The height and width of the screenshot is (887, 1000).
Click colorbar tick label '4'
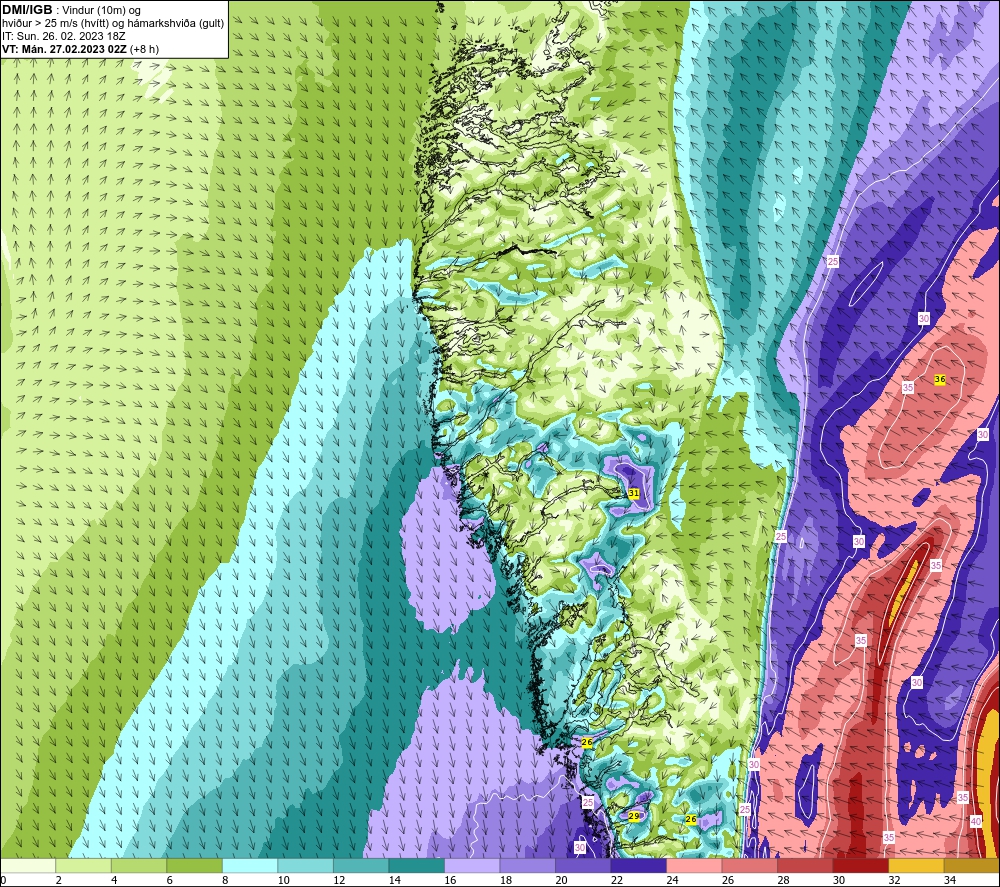(114, 881)
